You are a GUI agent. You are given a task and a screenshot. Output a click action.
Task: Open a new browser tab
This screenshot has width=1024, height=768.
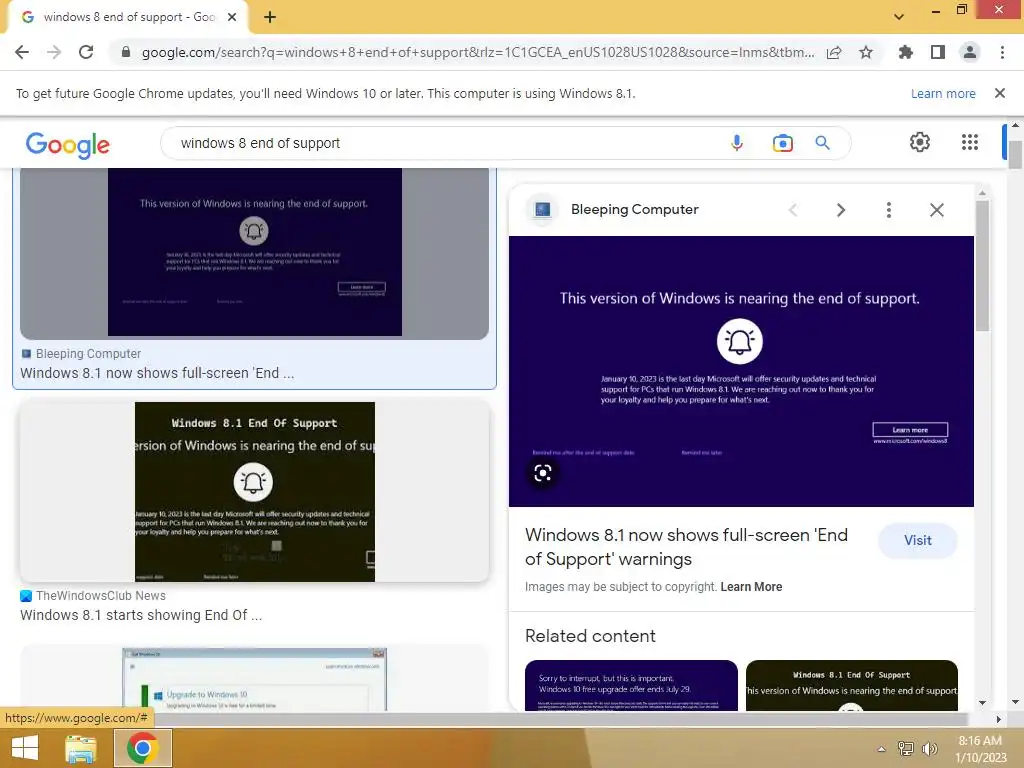270,17
